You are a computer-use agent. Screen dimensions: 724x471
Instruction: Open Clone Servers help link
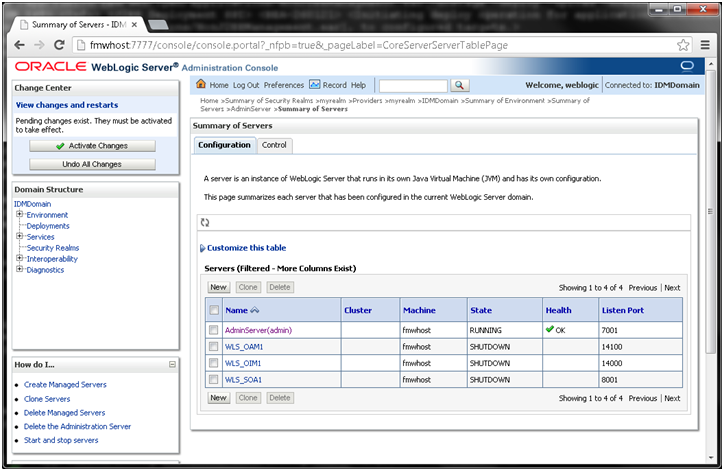(x=47, y=399)
